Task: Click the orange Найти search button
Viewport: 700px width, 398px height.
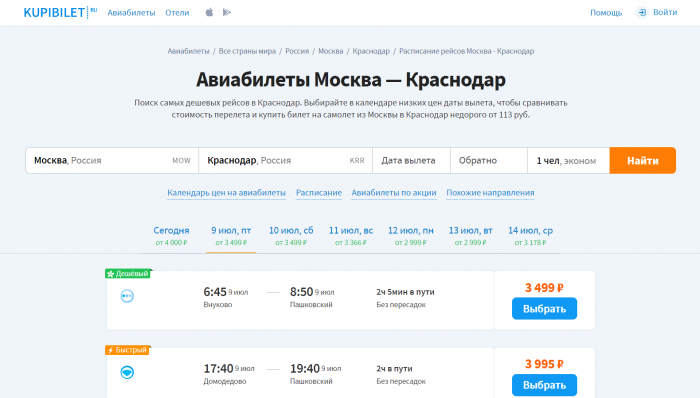Action: point(642,161)
